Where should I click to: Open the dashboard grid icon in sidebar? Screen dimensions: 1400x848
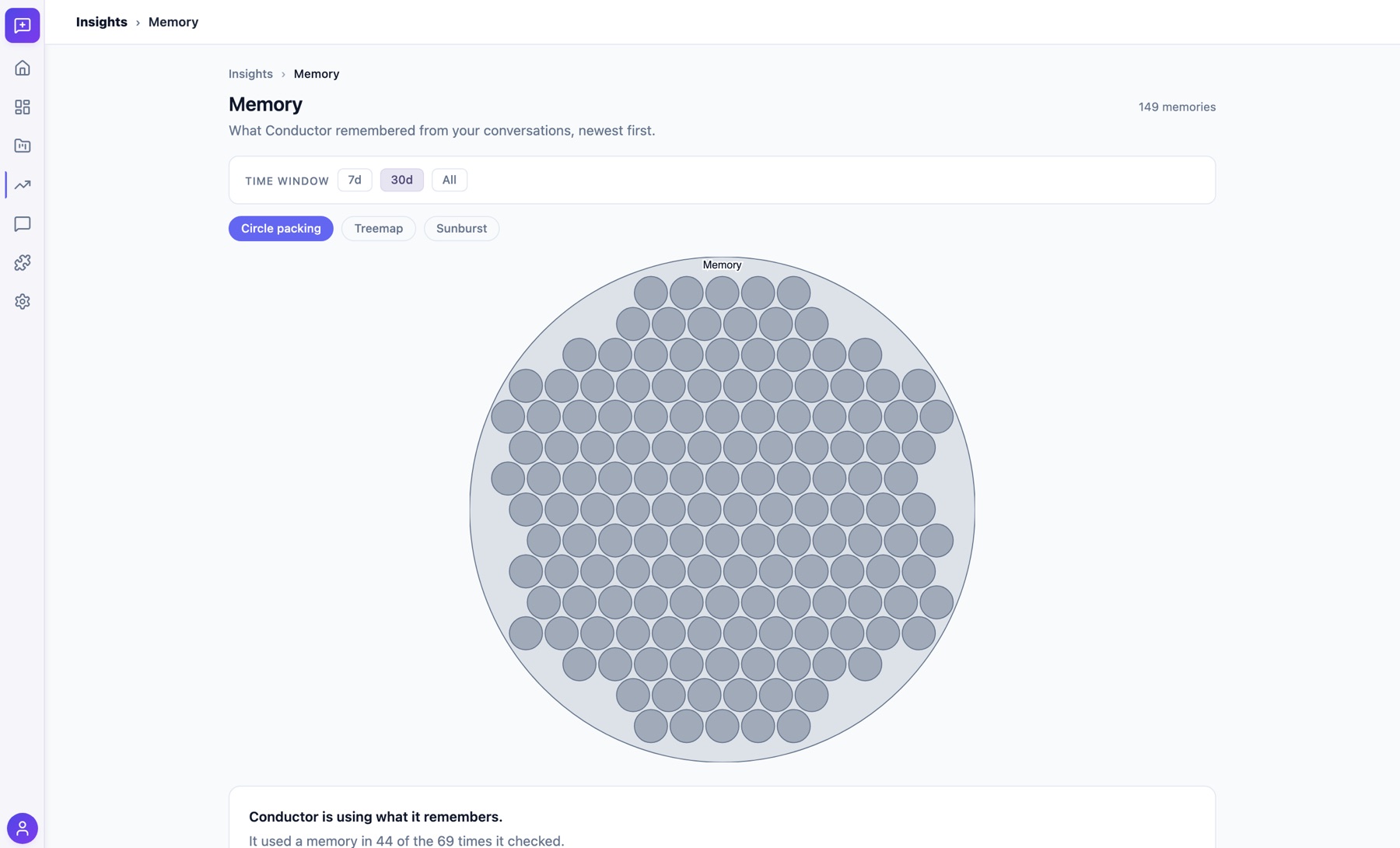(x=23, y=107)
